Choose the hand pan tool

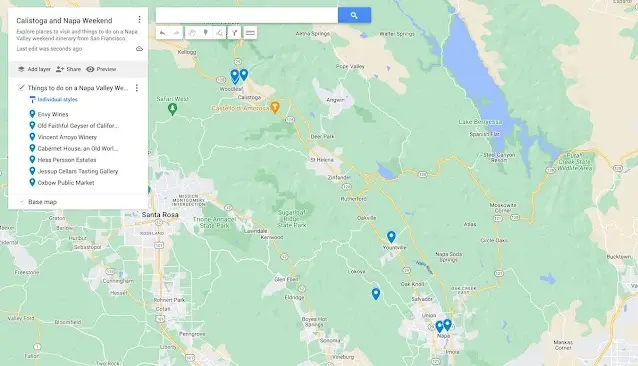(x=192, y=33)
